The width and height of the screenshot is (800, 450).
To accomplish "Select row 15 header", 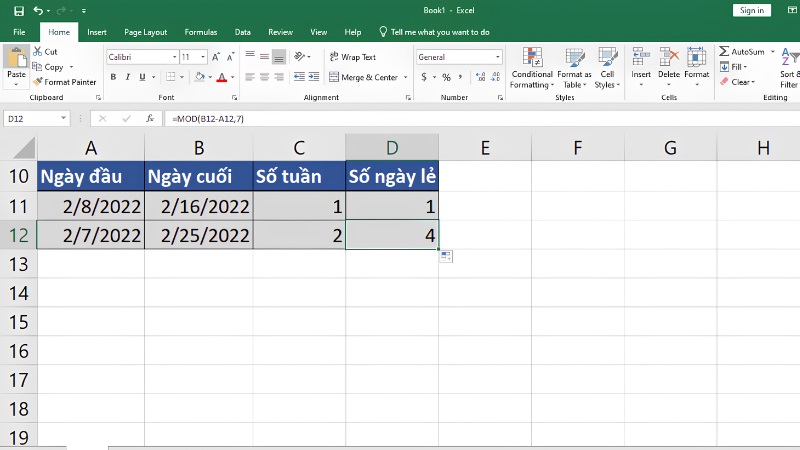I will click(18, 322).
